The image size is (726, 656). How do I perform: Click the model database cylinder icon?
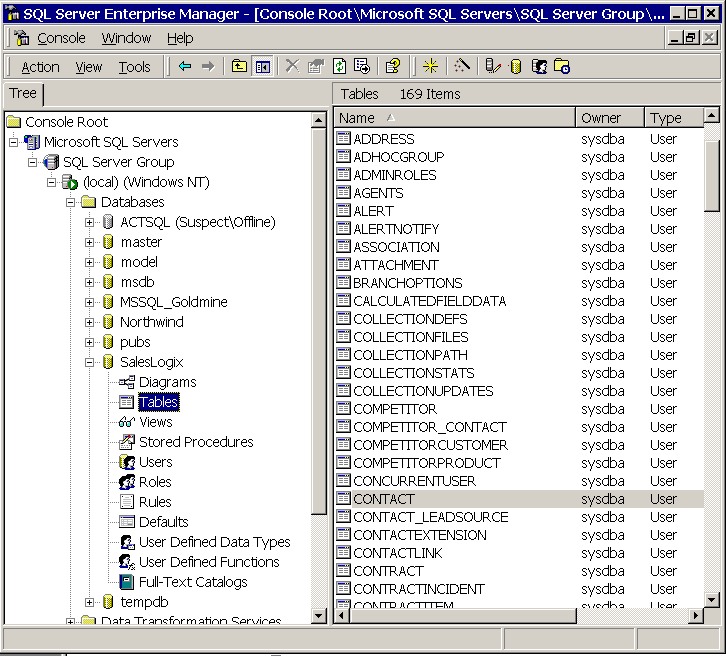[x=108, y=262]
